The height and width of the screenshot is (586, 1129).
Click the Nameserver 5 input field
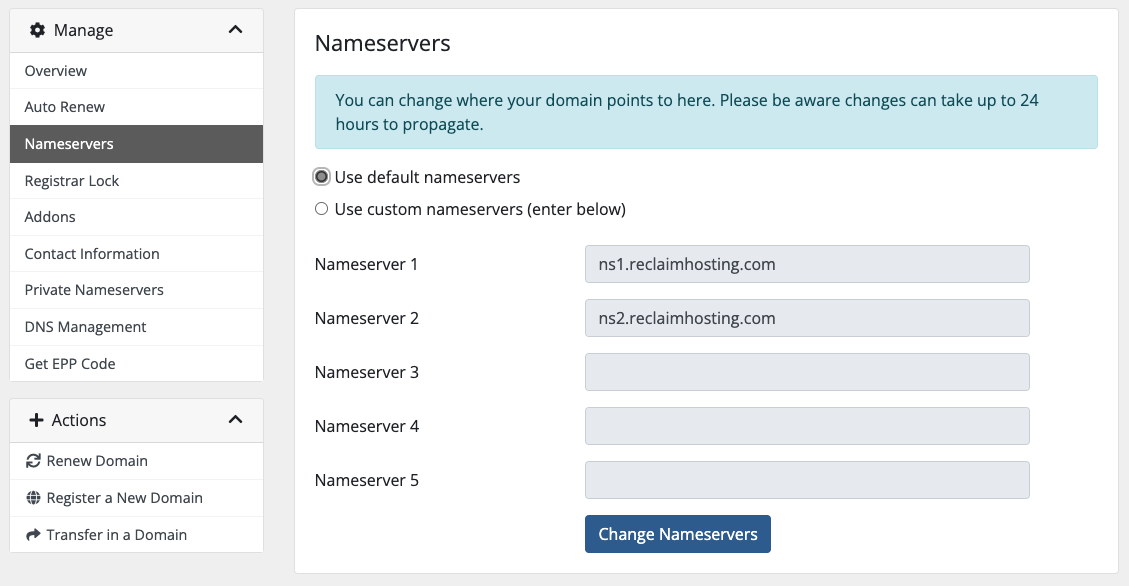pyautogui.click(x=807, y=480)
